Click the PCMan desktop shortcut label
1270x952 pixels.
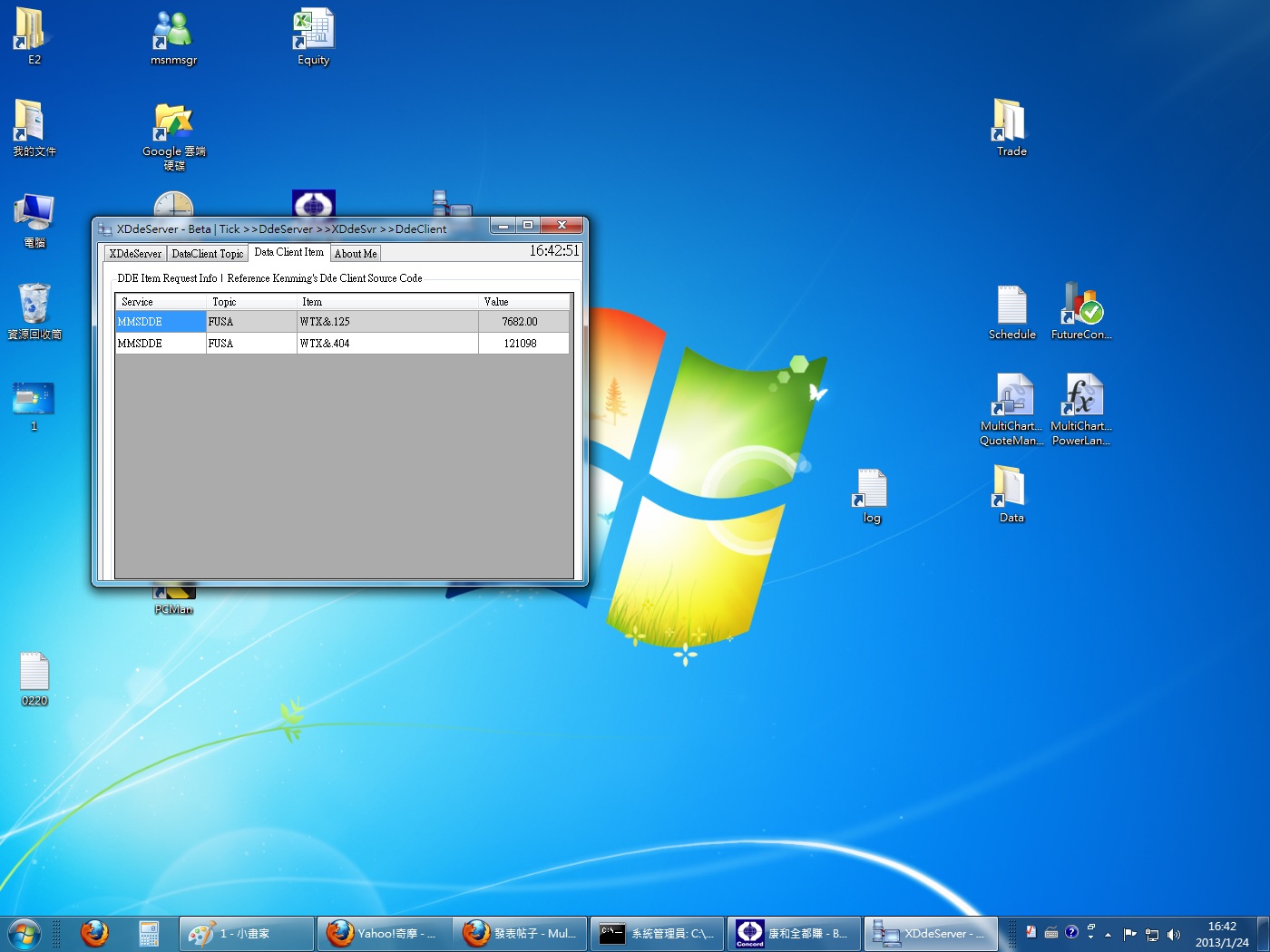(174, 609)
